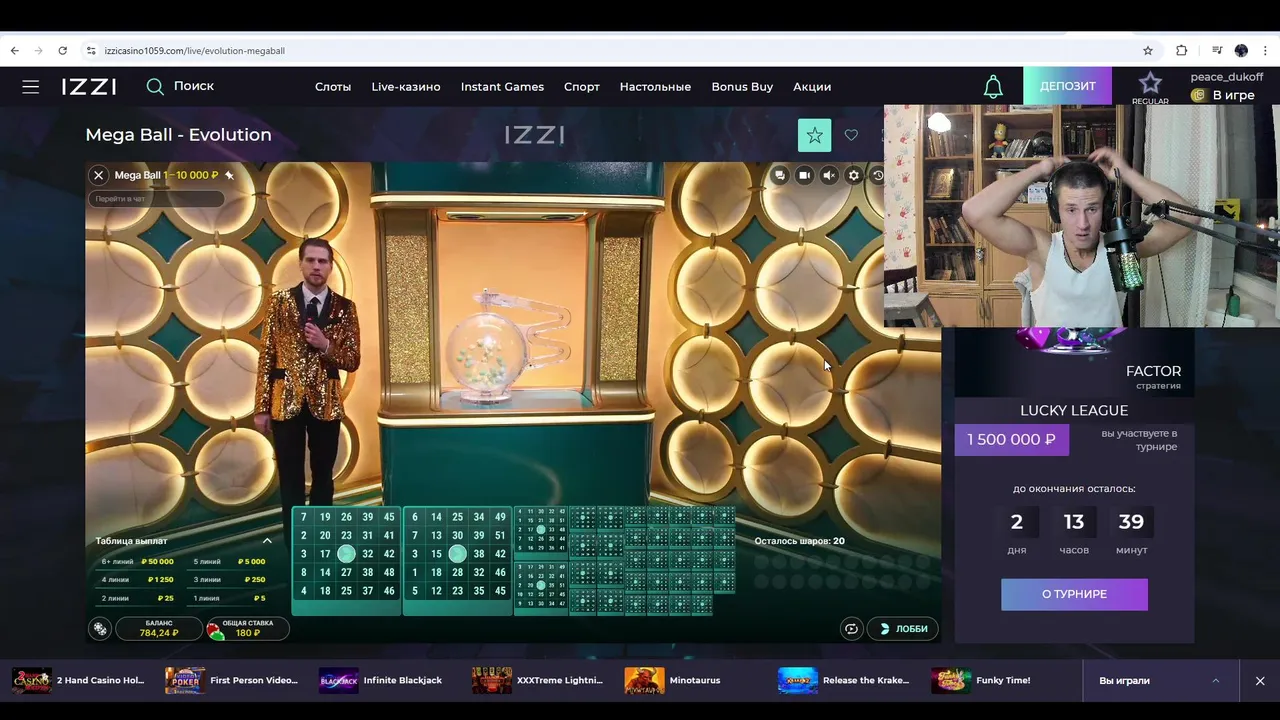This screenshot has width=1280, height=720.
Task: Open the Instant Games menu
Action: coord(502,87)
